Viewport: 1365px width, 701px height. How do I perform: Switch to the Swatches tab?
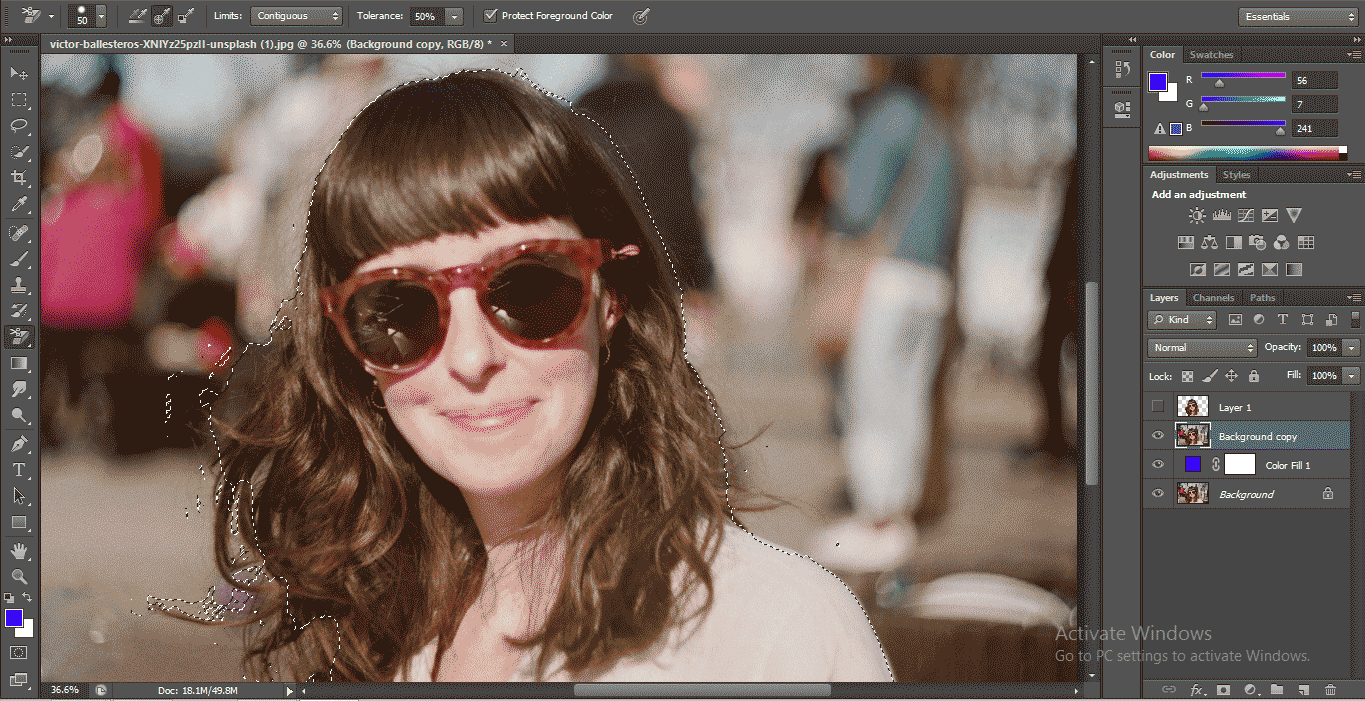1211,55
